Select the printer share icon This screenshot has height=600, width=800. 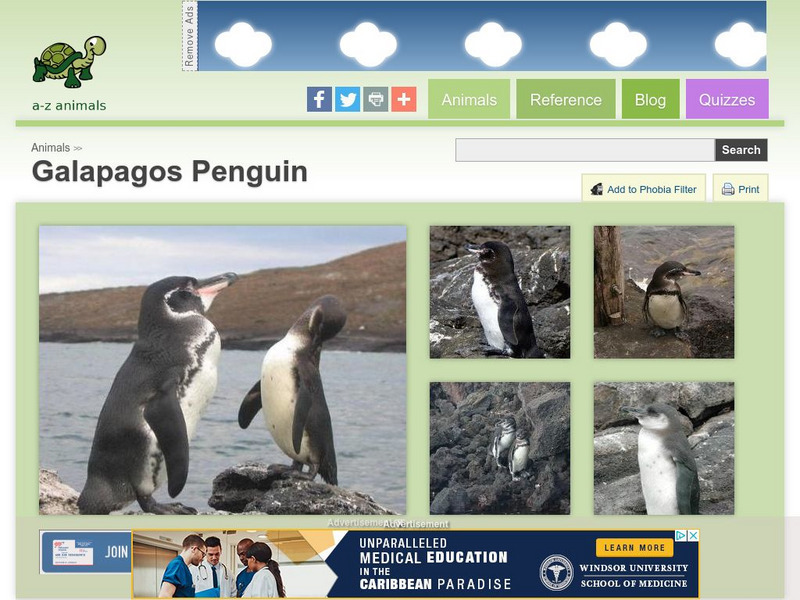coord(375,99)
